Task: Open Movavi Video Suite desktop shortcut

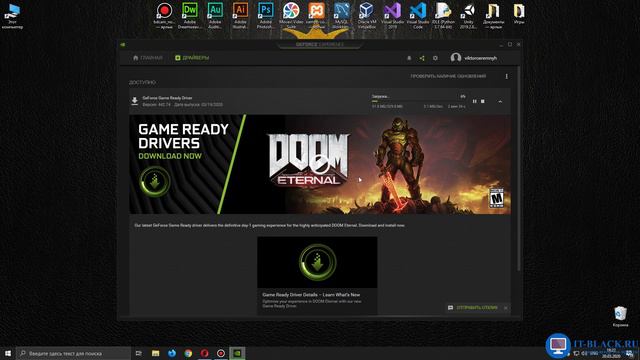Action: [x=291, y=16]
